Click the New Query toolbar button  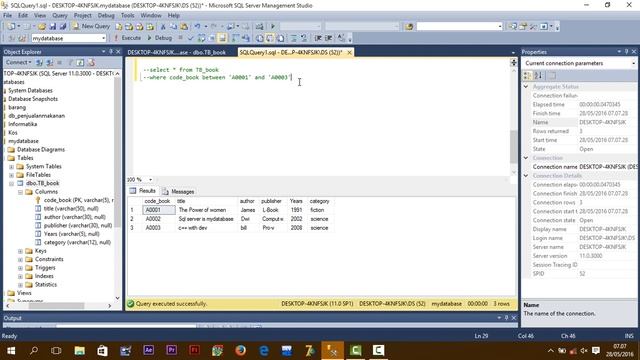(91, 26)
